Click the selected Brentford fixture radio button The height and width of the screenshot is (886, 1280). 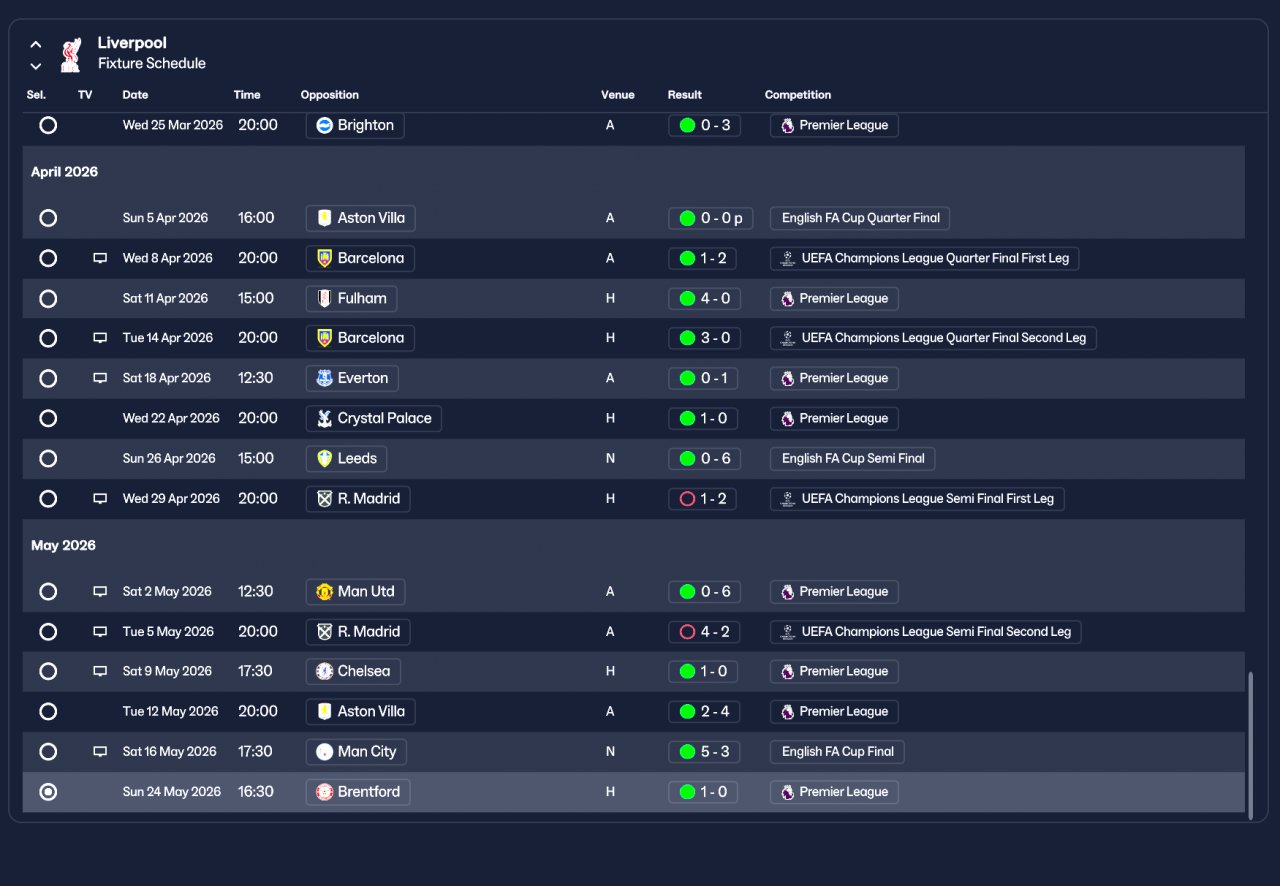click(48, 791)
